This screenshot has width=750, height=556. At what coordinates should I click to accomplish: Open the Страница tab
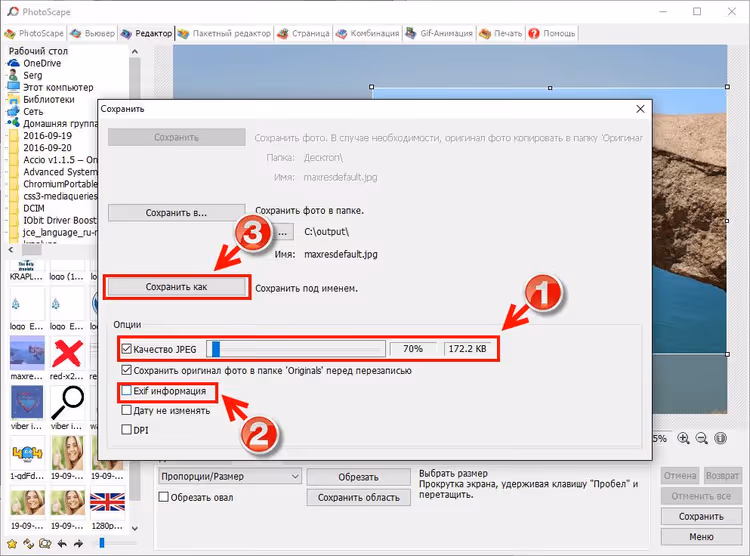(x=303, y=33)
